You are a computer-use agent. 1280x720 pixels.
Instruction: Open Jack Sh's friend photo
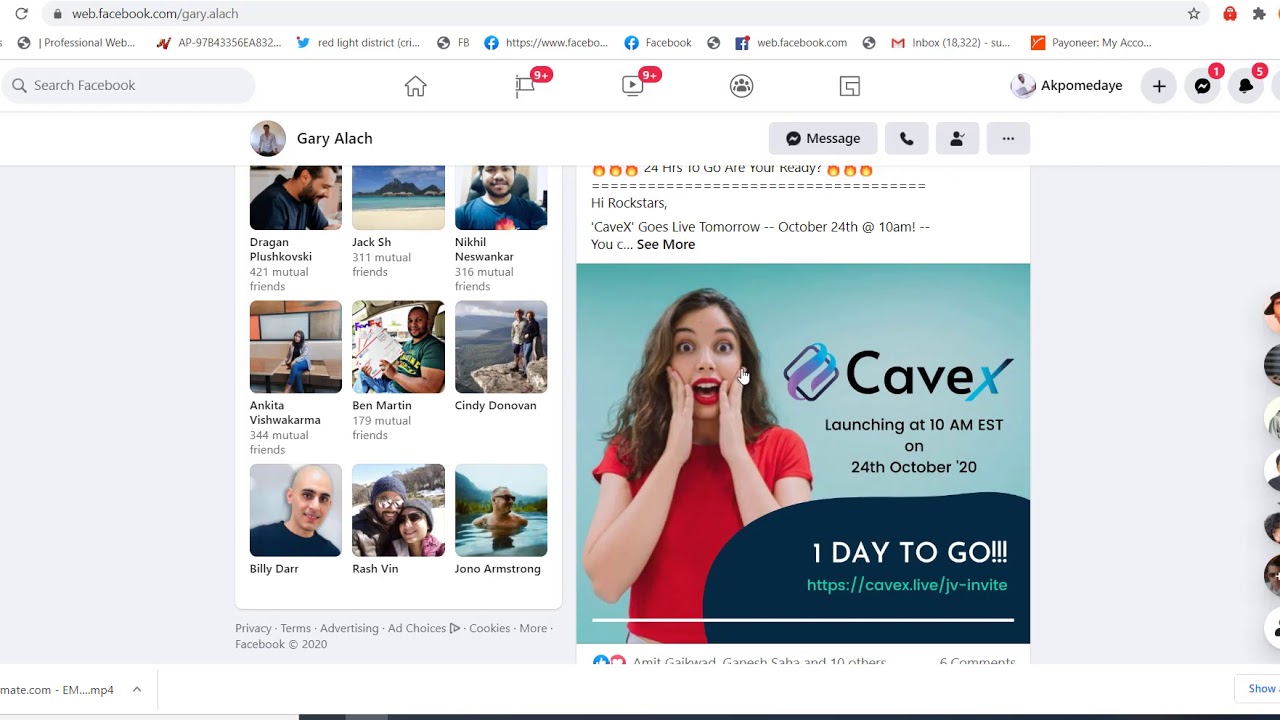[x=398, y=198]
